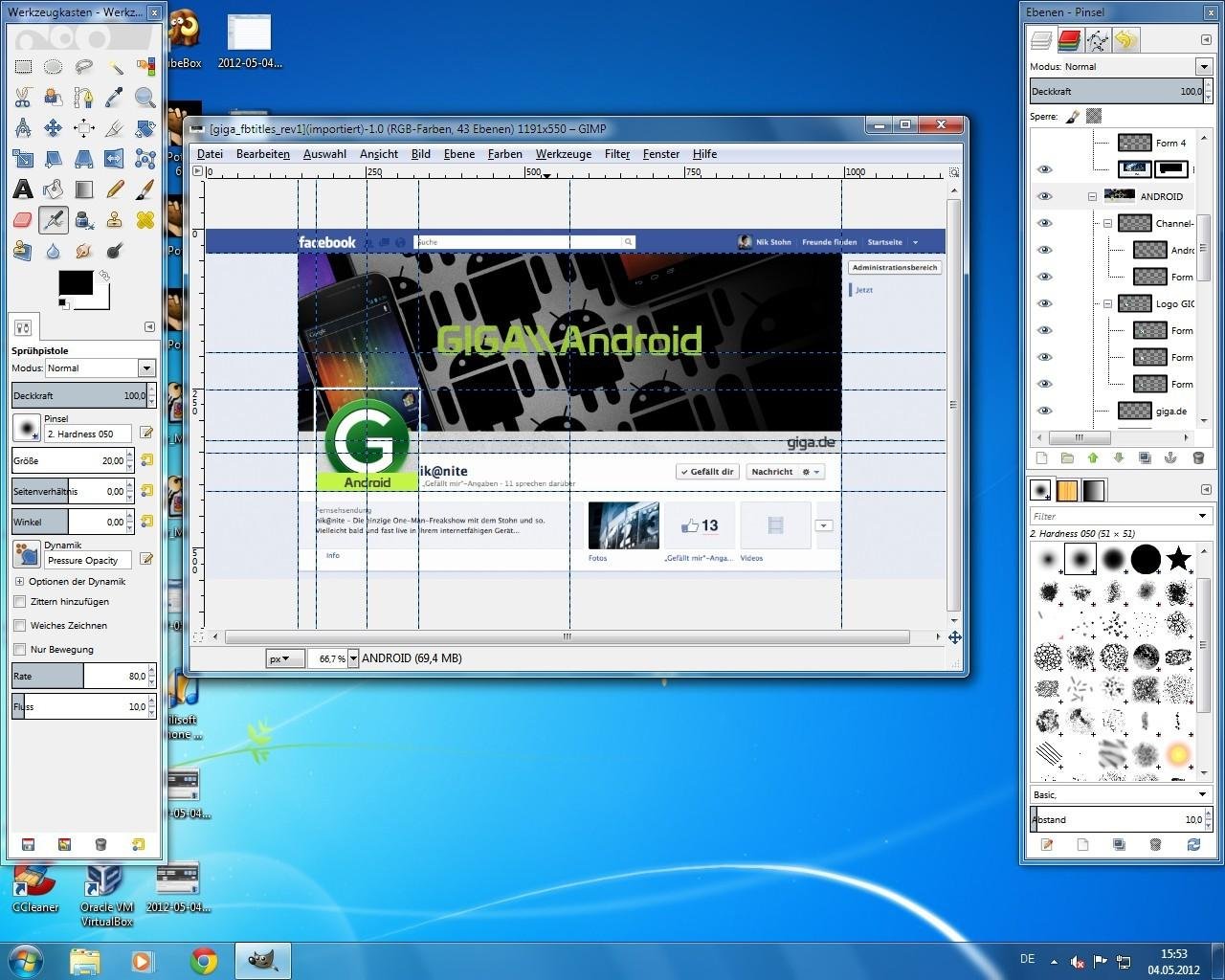
Task: Open the Datei menu
Action: click(210, 154)
